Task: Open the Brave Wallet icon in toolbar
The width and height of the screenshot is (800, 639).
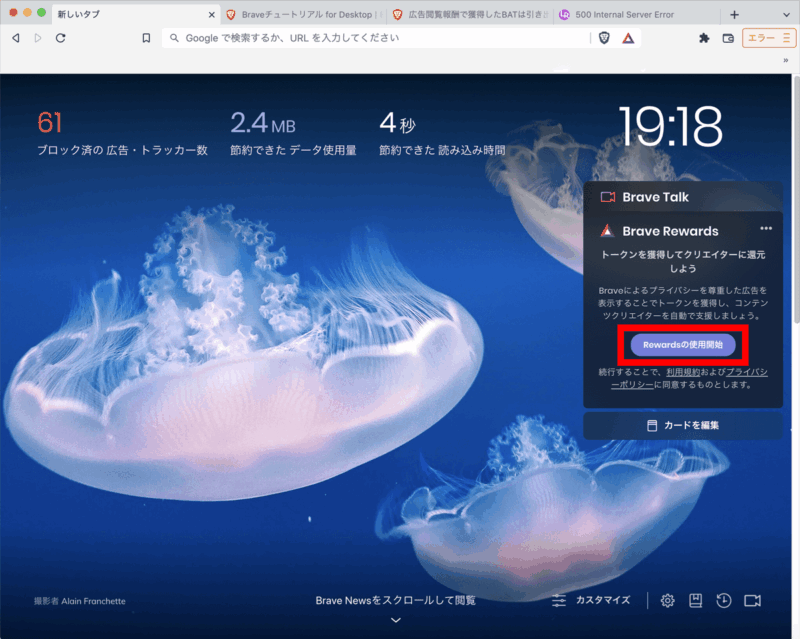Action: pos(727,38)
